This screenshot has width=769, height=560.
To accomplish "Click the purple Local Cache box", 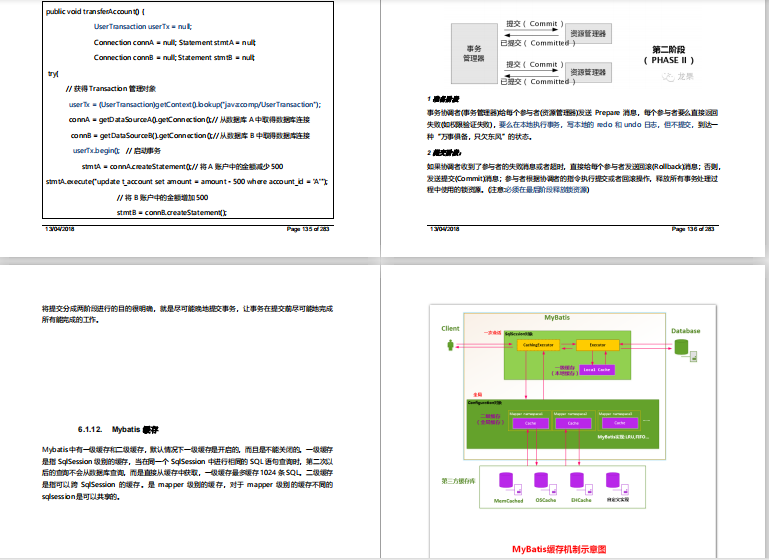I will tap(597, 370).
